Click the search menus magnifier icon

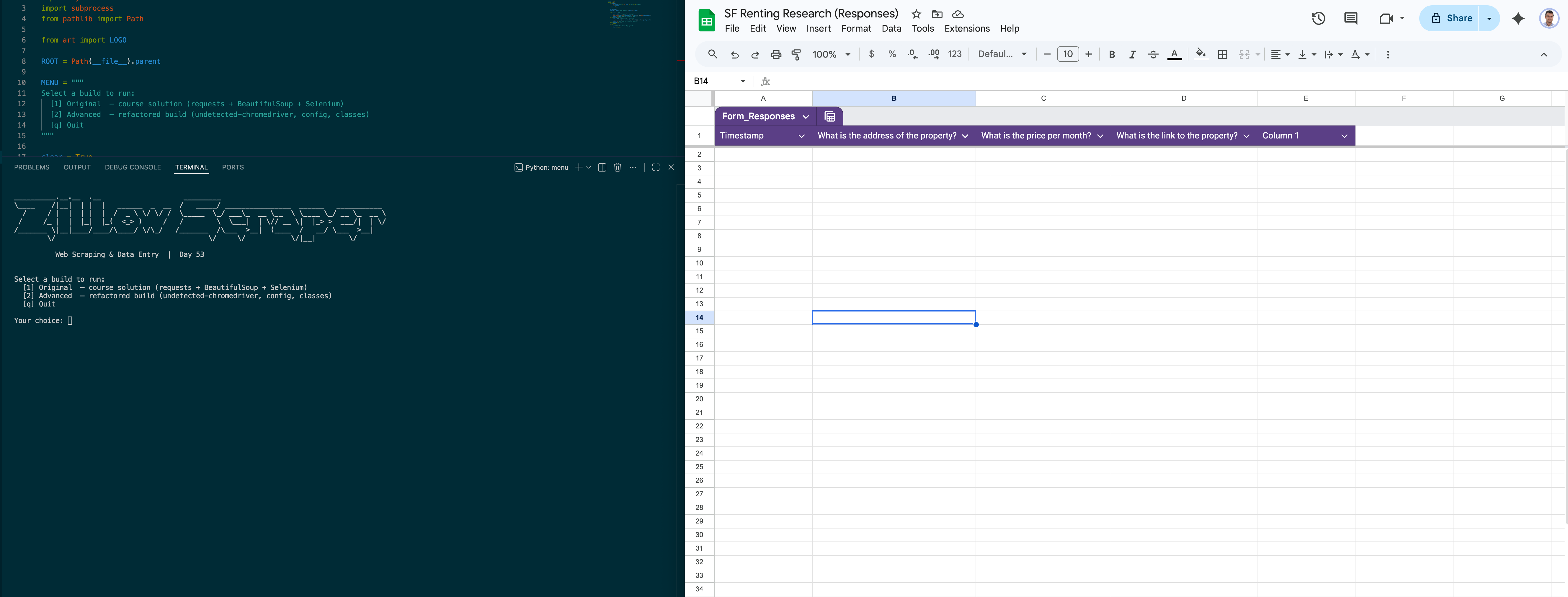point(712,54)
